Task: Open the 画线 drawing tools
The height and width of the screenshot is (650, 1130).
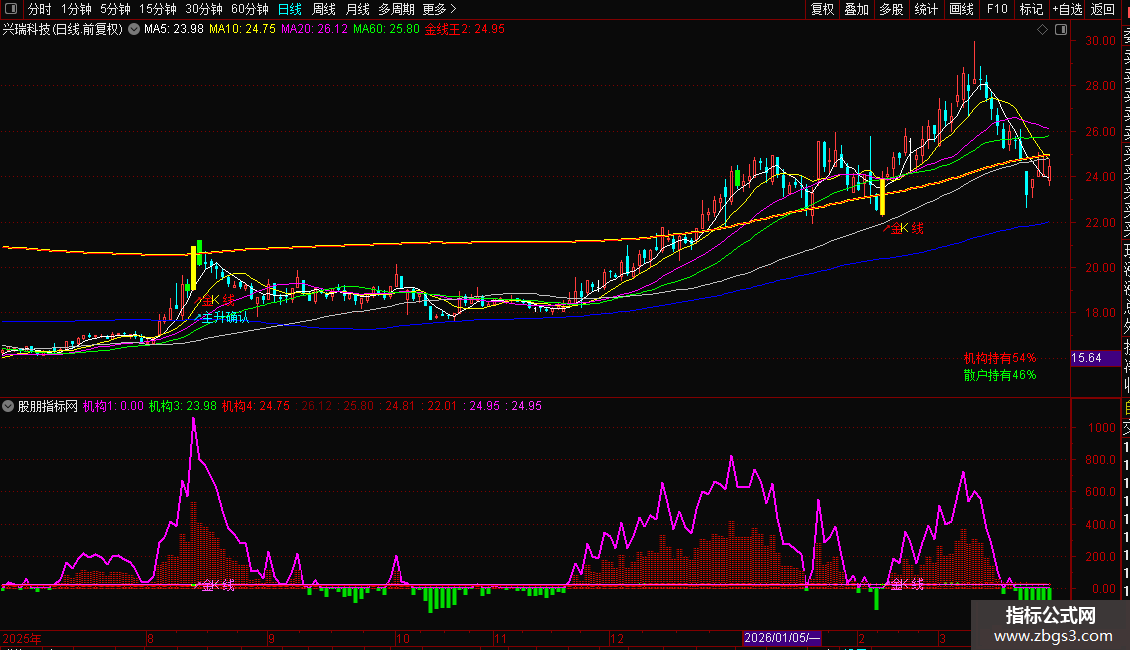Action: coord(961,9)
